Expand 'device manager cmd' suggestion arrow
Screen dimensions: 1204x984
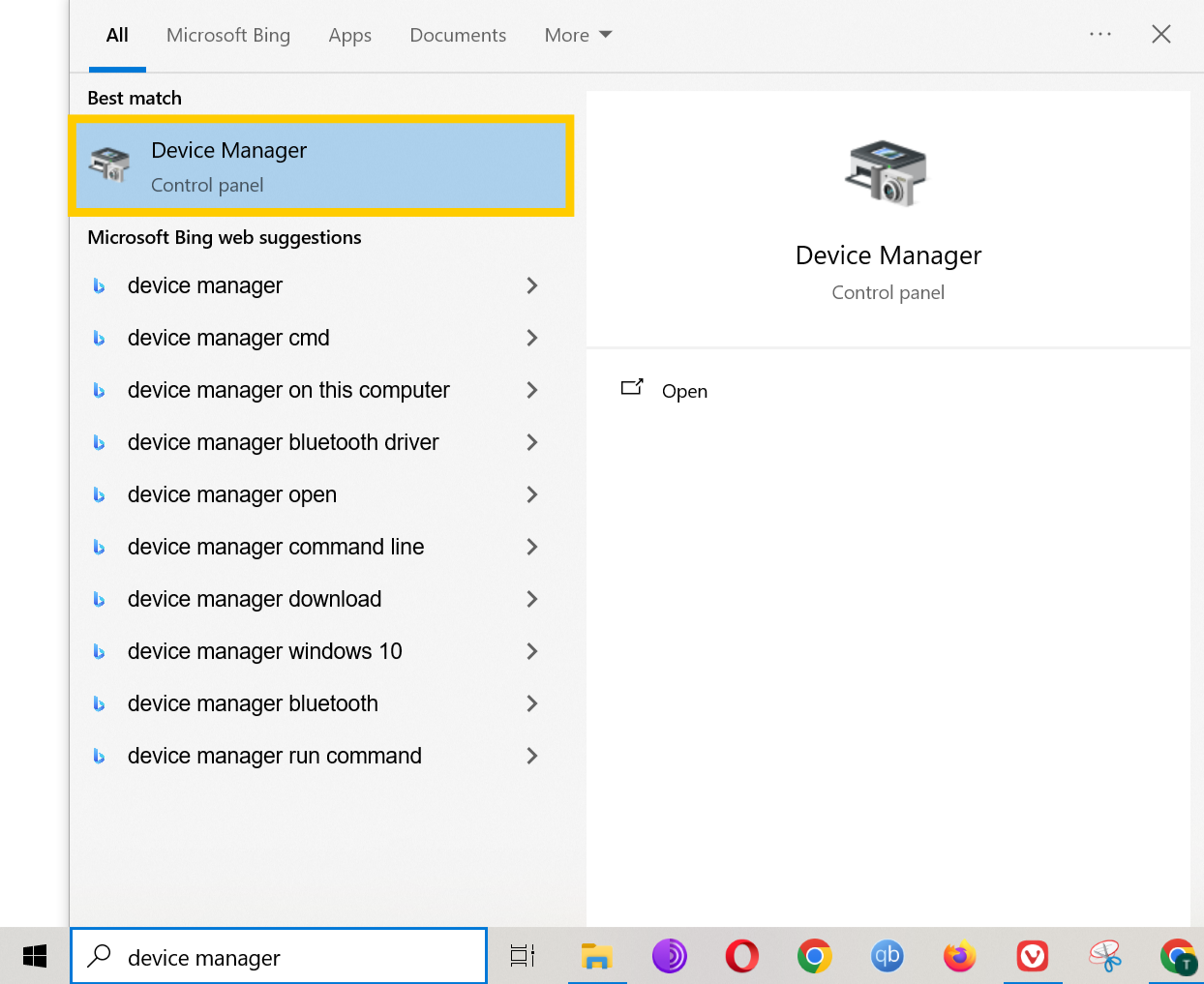[531, 338]
